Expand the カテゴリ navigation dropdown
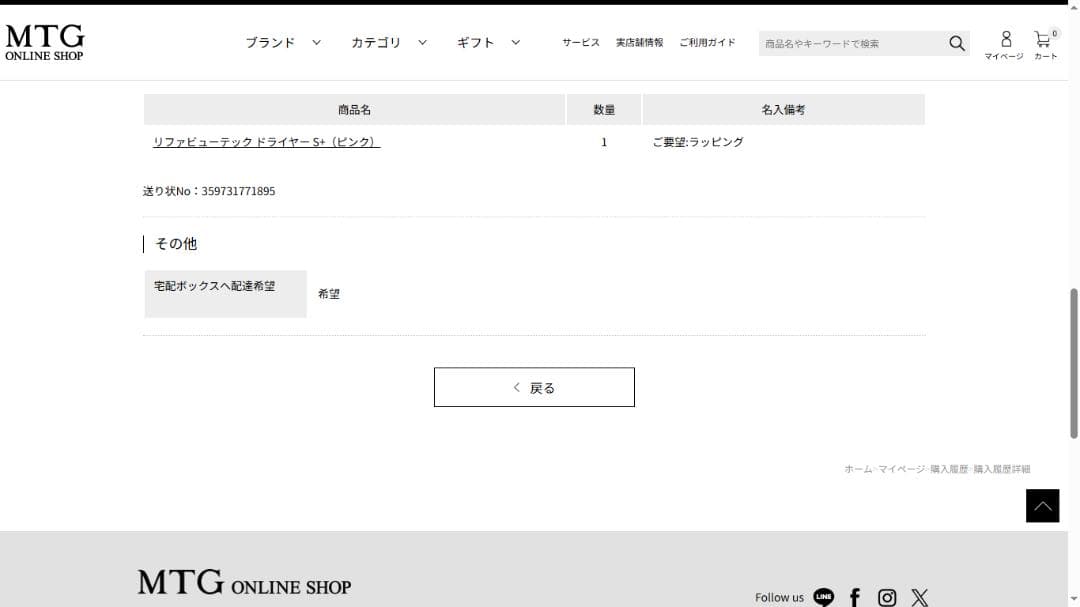This screenshot has height=607, width=1080. [378, 43]
